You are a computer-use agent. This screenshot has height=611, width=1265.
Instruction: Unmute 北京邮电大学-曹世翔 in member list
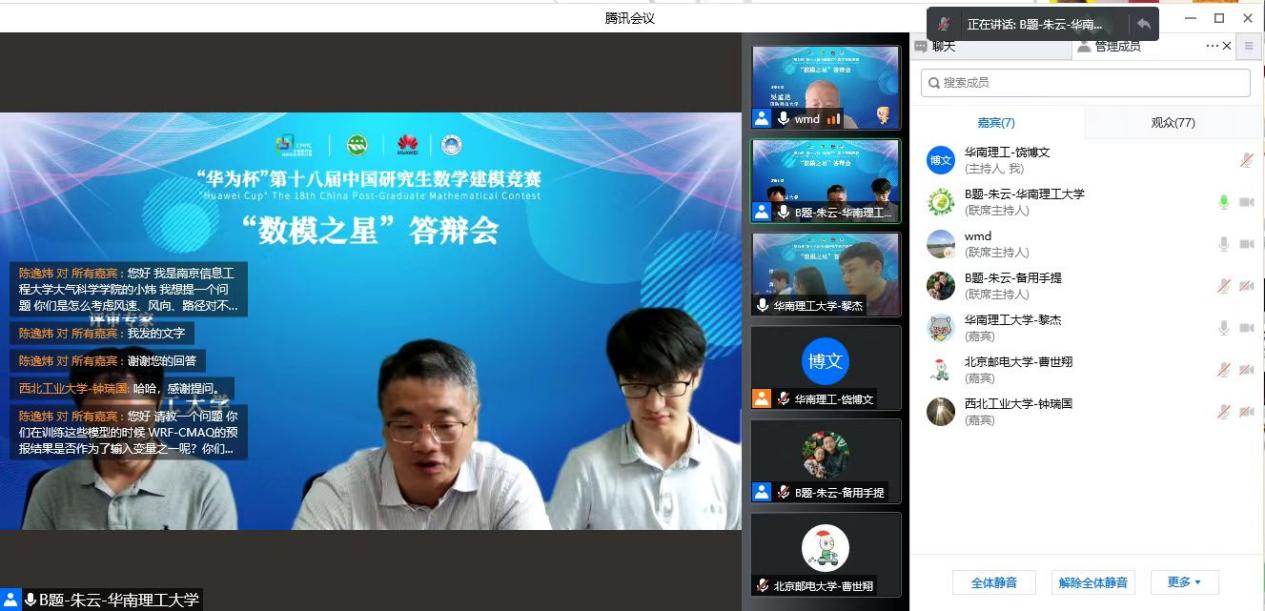1222,370
